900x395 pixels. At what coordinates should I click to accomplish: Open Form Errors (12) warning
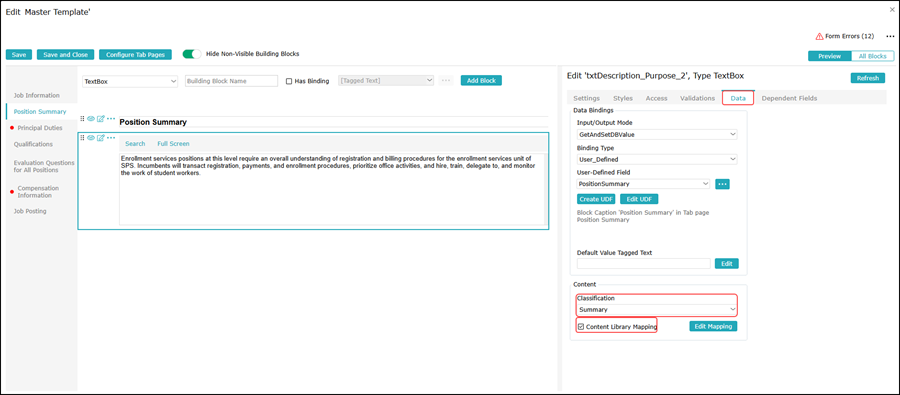pos(845,36)
